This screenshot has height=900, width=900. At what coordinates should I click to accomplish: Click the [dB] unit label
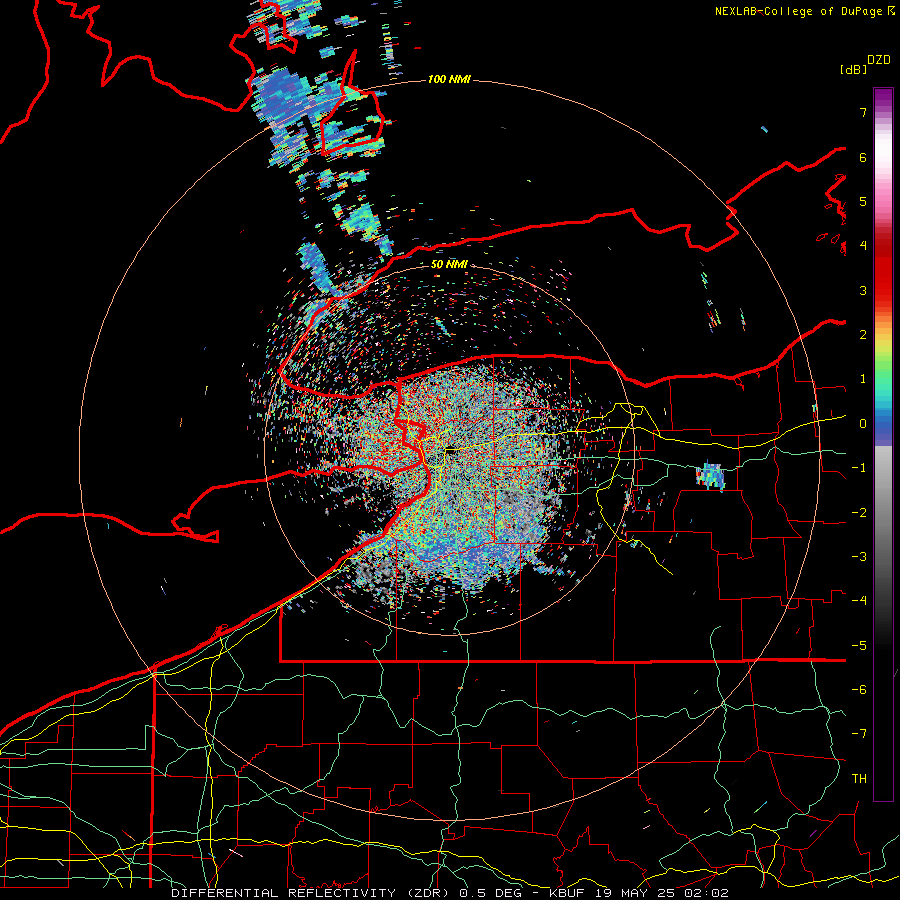(853, 69)
